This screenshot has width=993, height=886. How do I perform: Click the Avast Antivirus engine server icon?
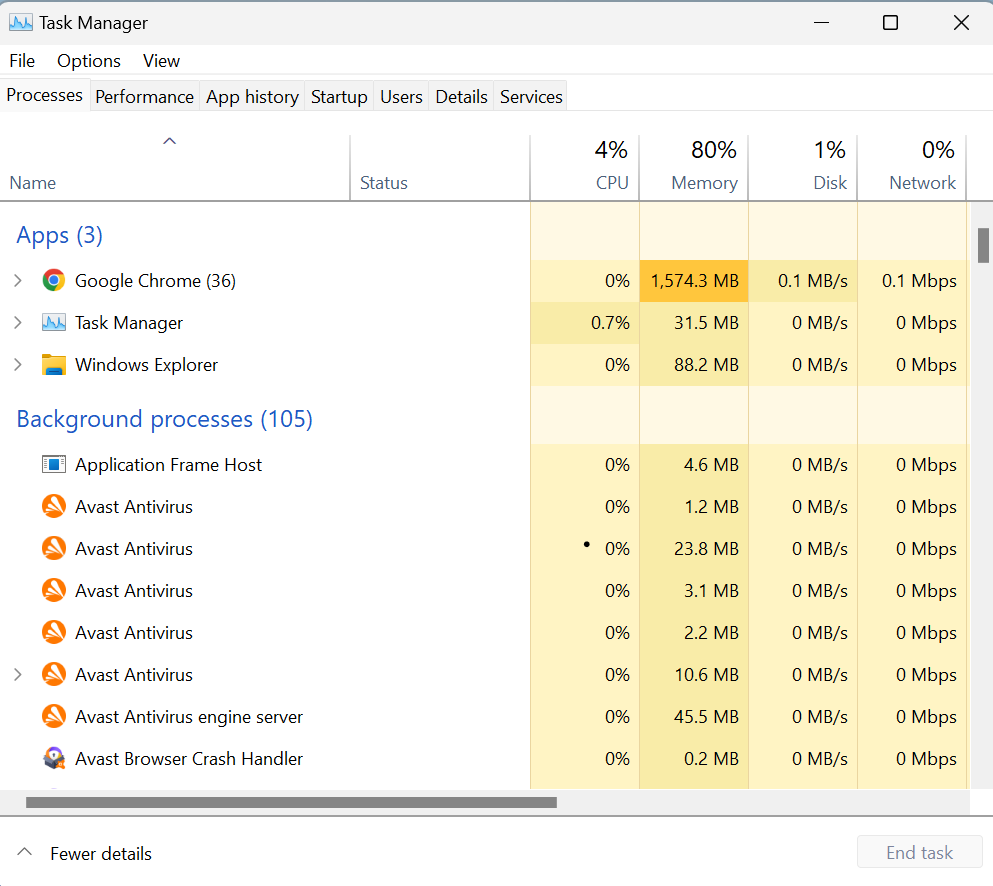click(54, 717)
